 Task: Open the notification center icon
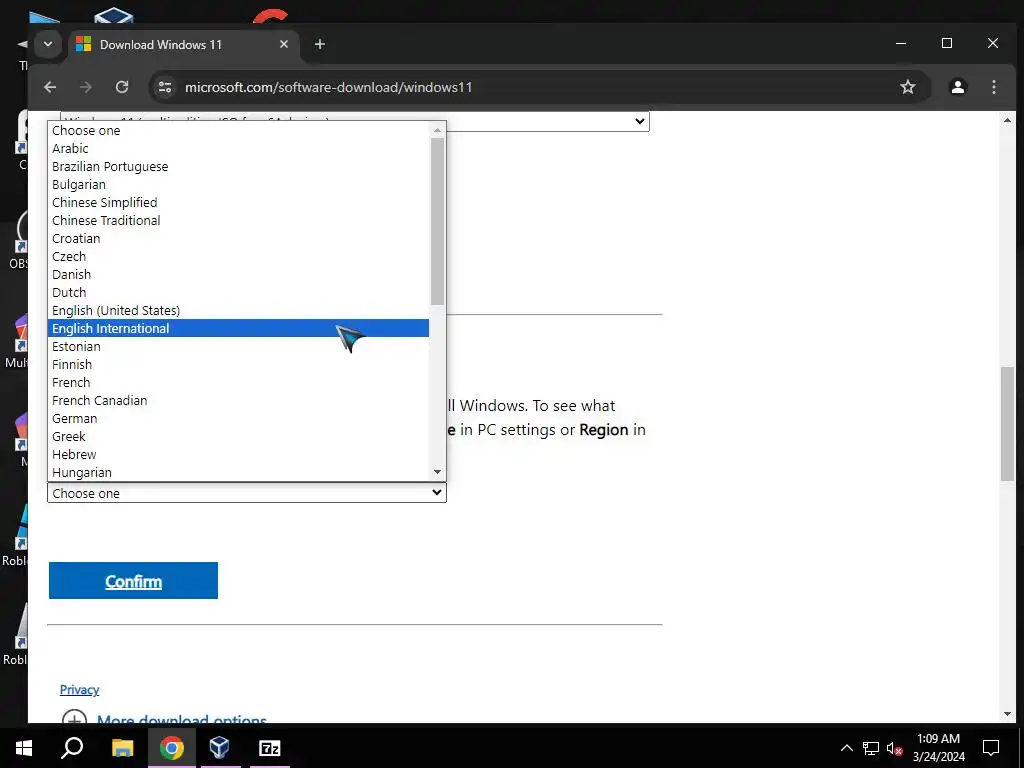[x=991, y=748]
